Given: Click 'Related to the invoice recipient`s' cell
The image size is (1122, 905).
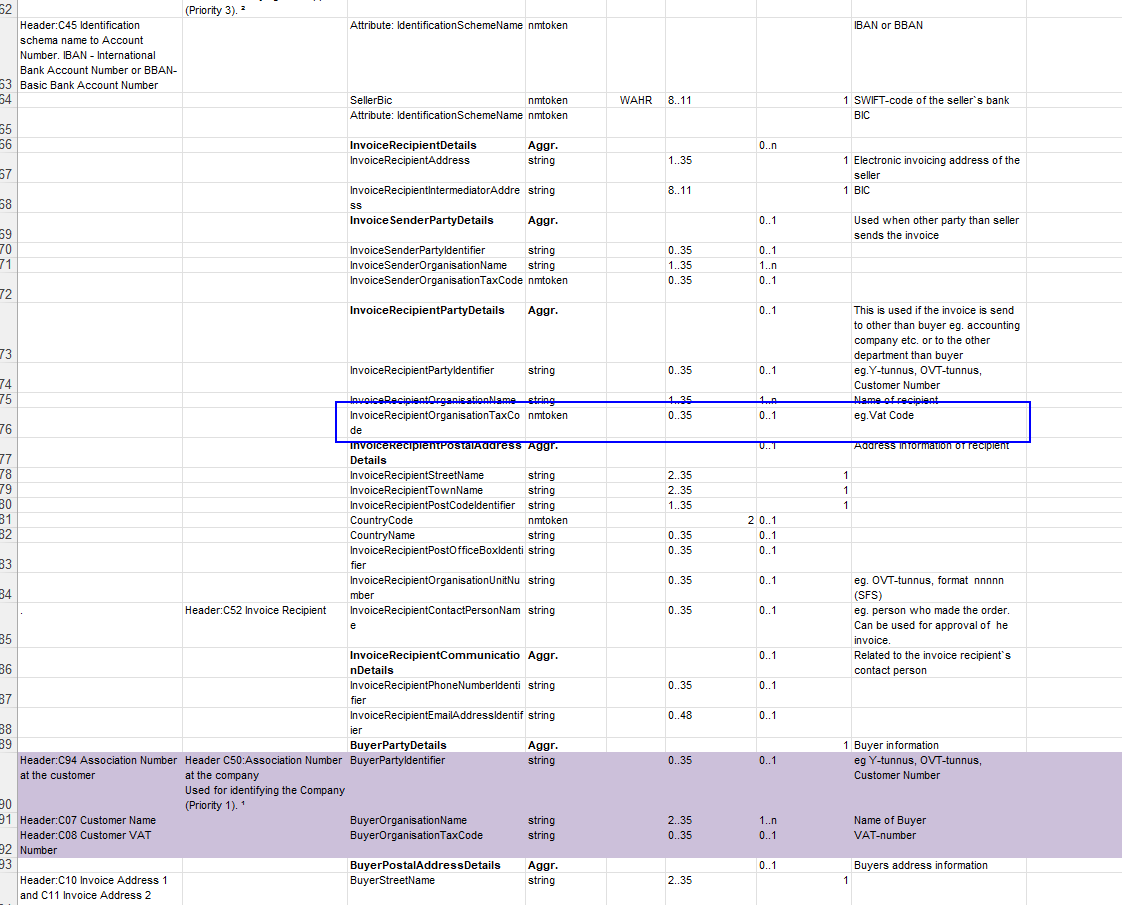Looking at the screenshot, I should (938, 662).
